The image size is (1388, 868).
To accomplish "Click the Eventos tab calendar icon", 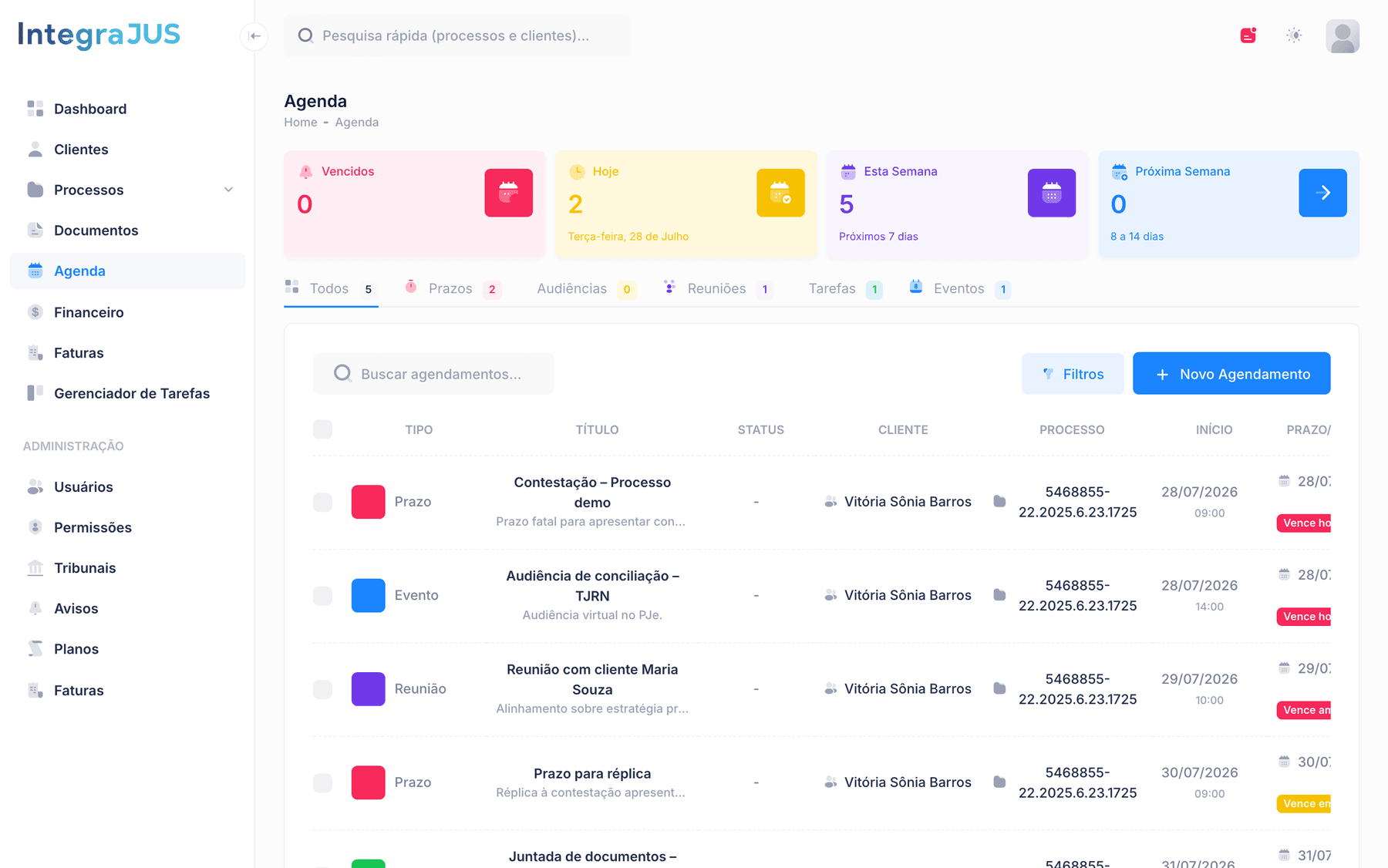I will (916, 287).
